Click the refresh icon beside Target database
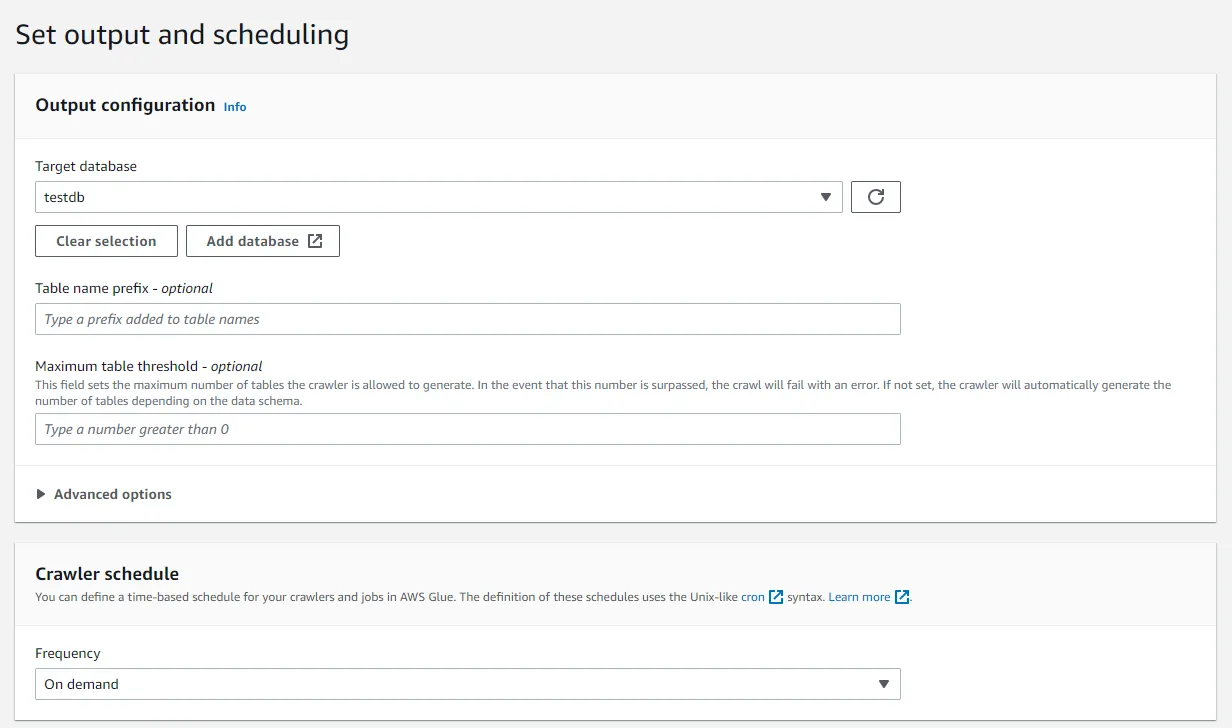This screenshot has width=1232, height=728. [x=875, y=197]
